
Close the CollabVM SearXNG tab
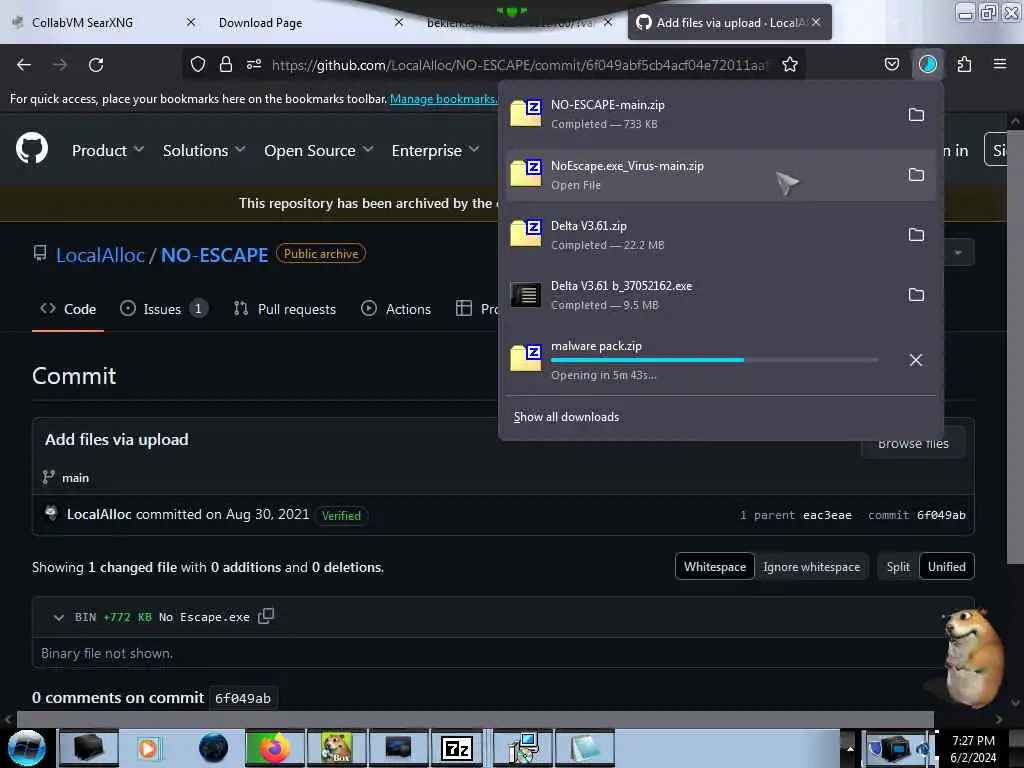tap(191, 23)
